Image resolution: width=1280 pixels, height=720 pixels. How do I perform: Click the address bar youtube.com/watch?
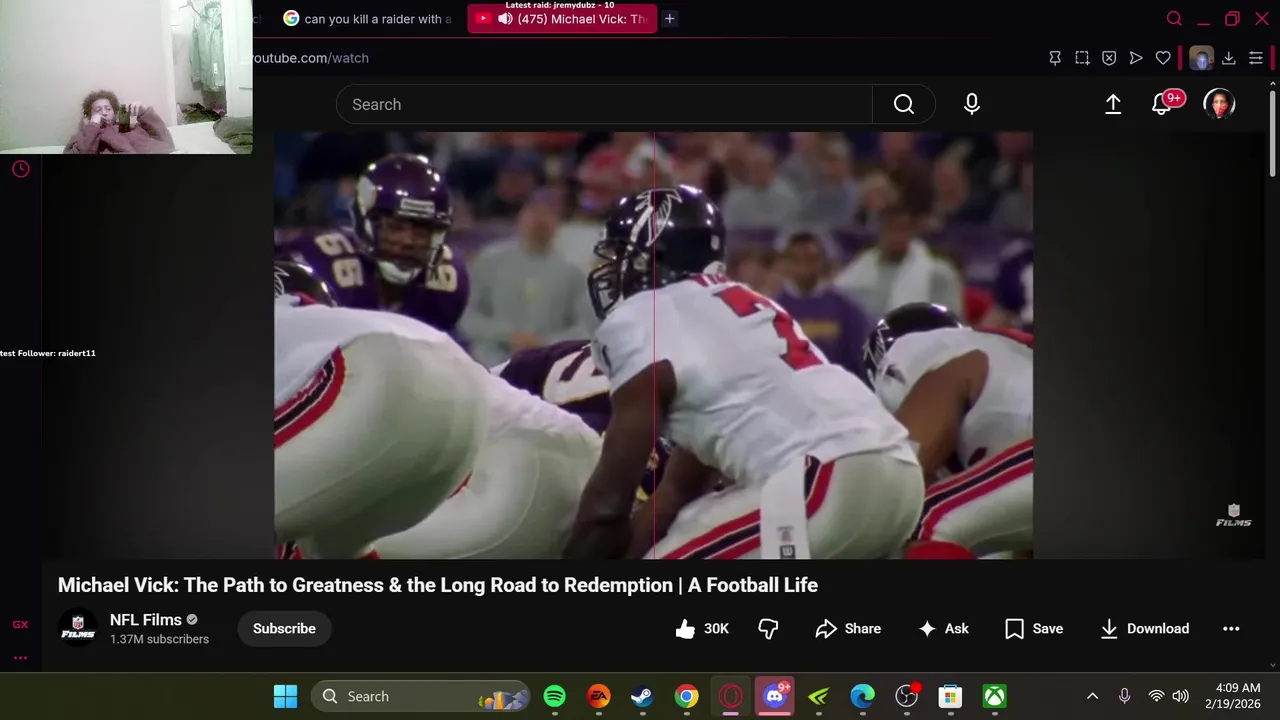[x=310, y=58]
